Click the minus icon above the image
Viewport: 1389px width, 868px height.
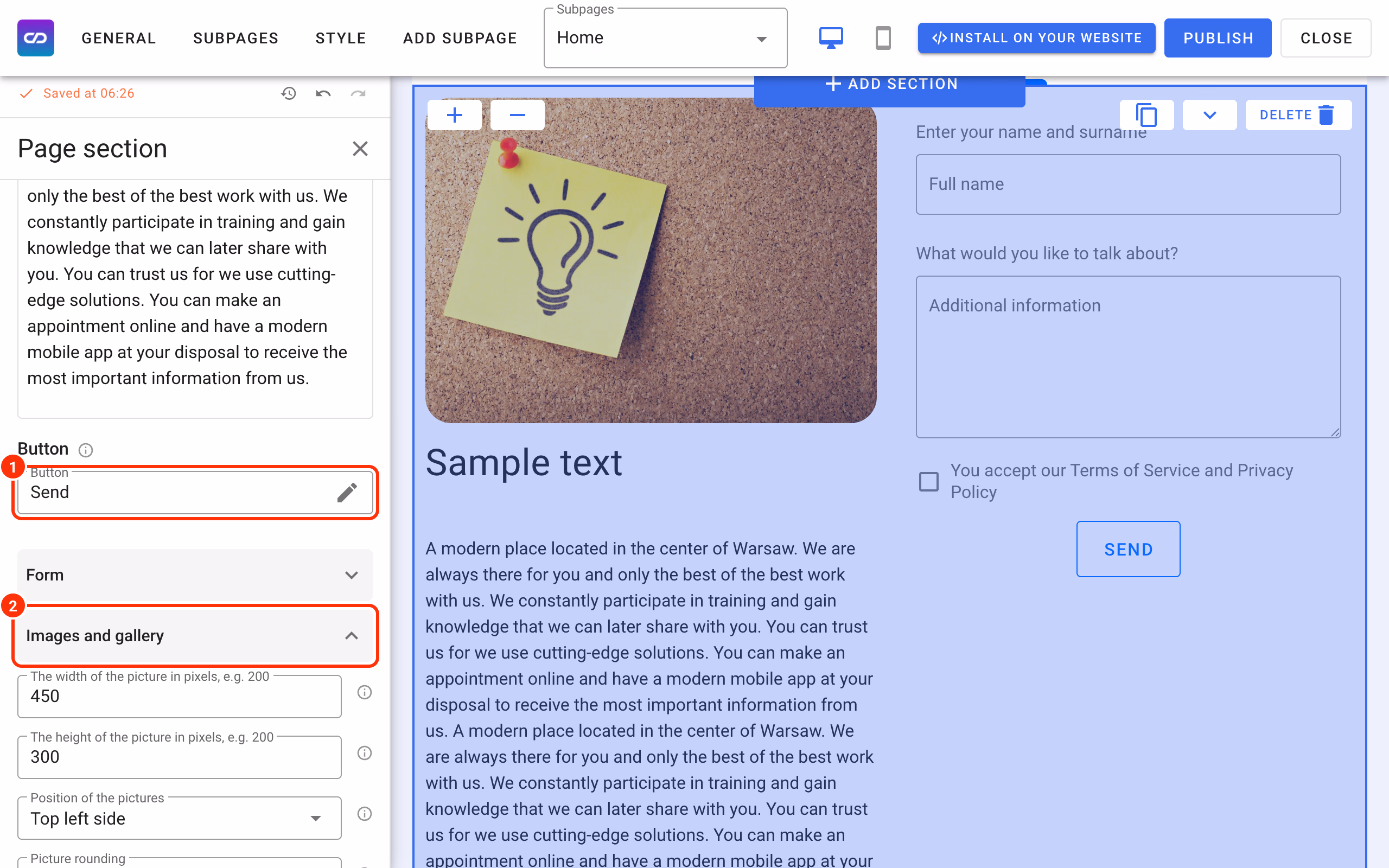[x=517, y=116]
